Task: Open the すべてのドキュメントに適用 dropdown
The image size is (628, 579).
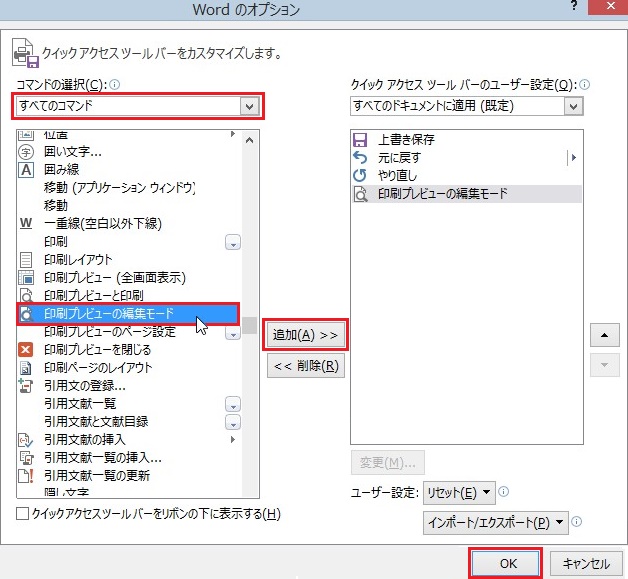Action: coord(466,106)
